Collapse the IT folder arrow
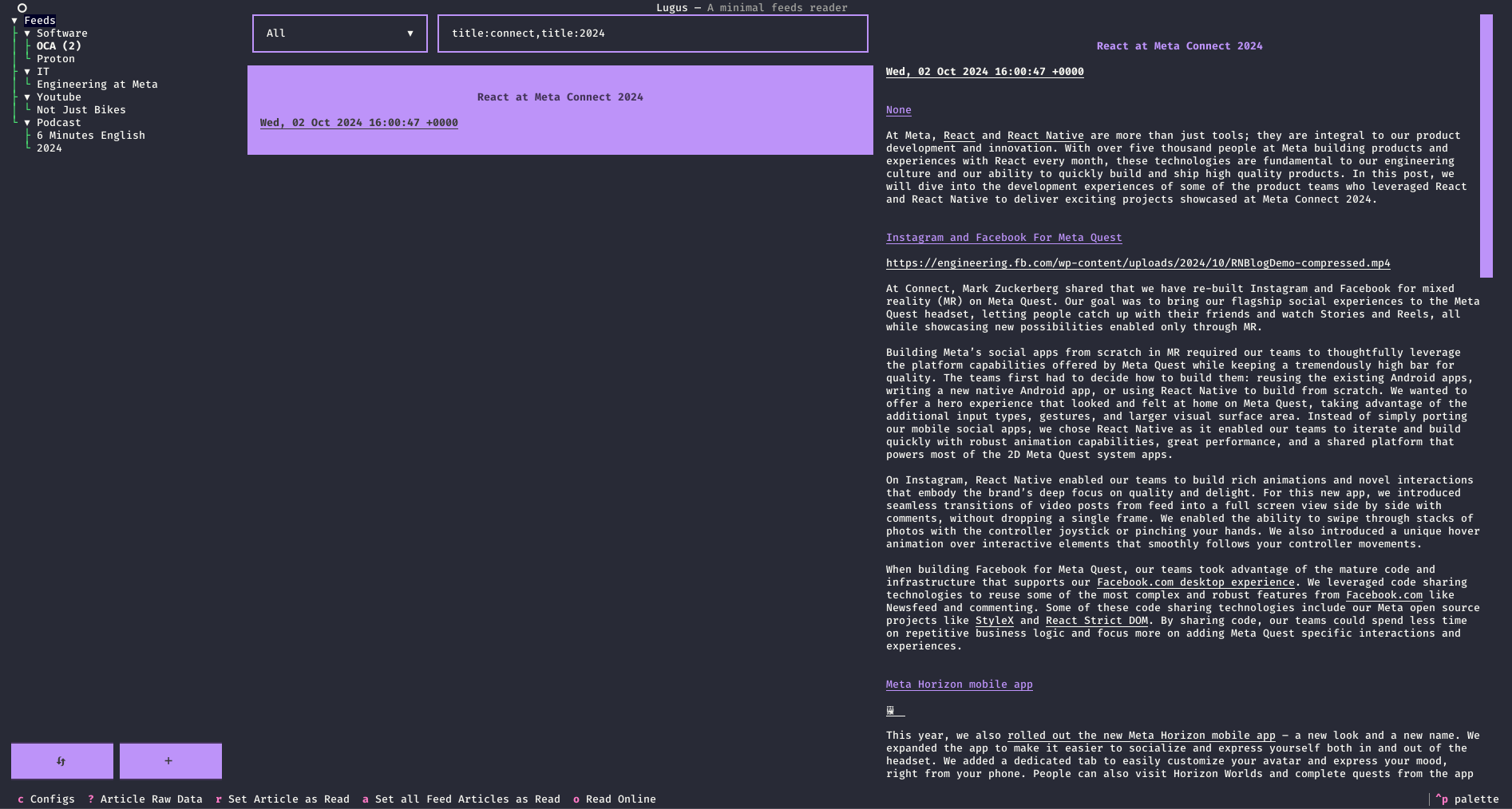This screenshot has height=809, width=1512. [27, 72]
